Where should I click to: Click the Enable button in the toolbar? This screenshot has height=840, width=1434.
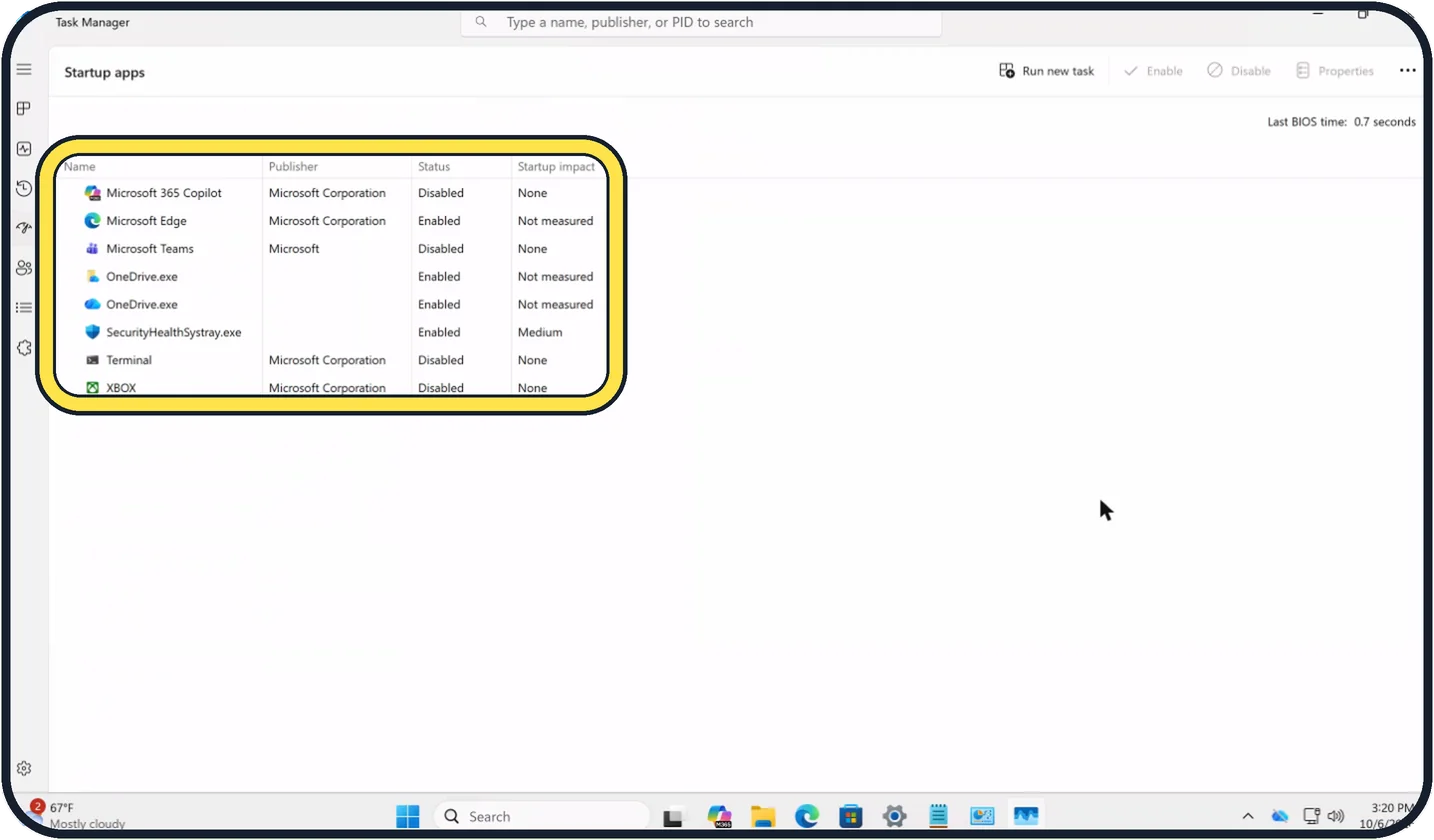point(1153,71)
